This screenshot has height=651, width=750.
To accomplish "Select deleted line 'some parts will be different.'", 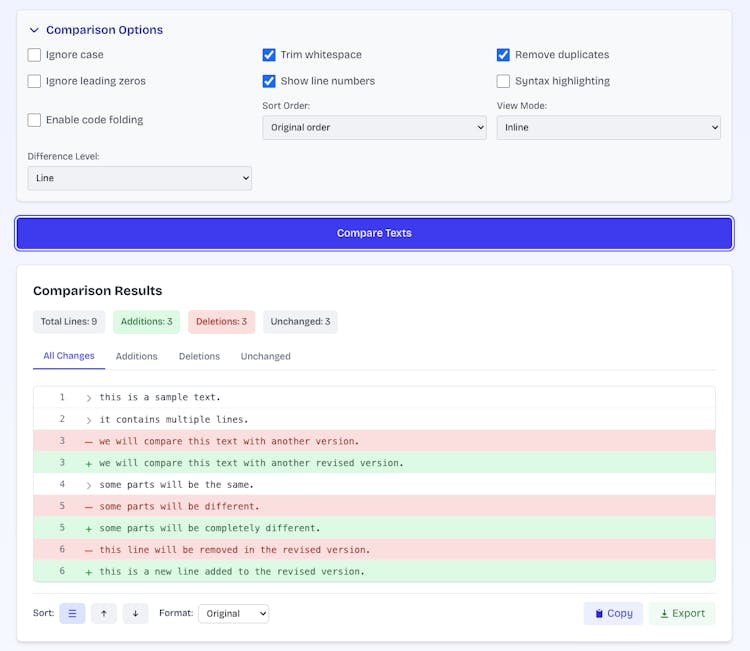I will (x=374, y=506).
